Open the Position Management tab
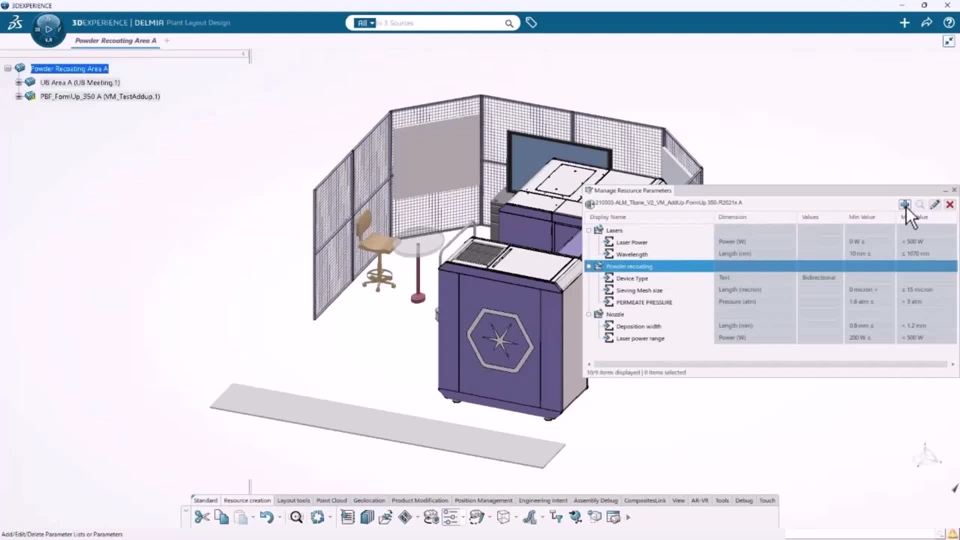 (483, 500)
